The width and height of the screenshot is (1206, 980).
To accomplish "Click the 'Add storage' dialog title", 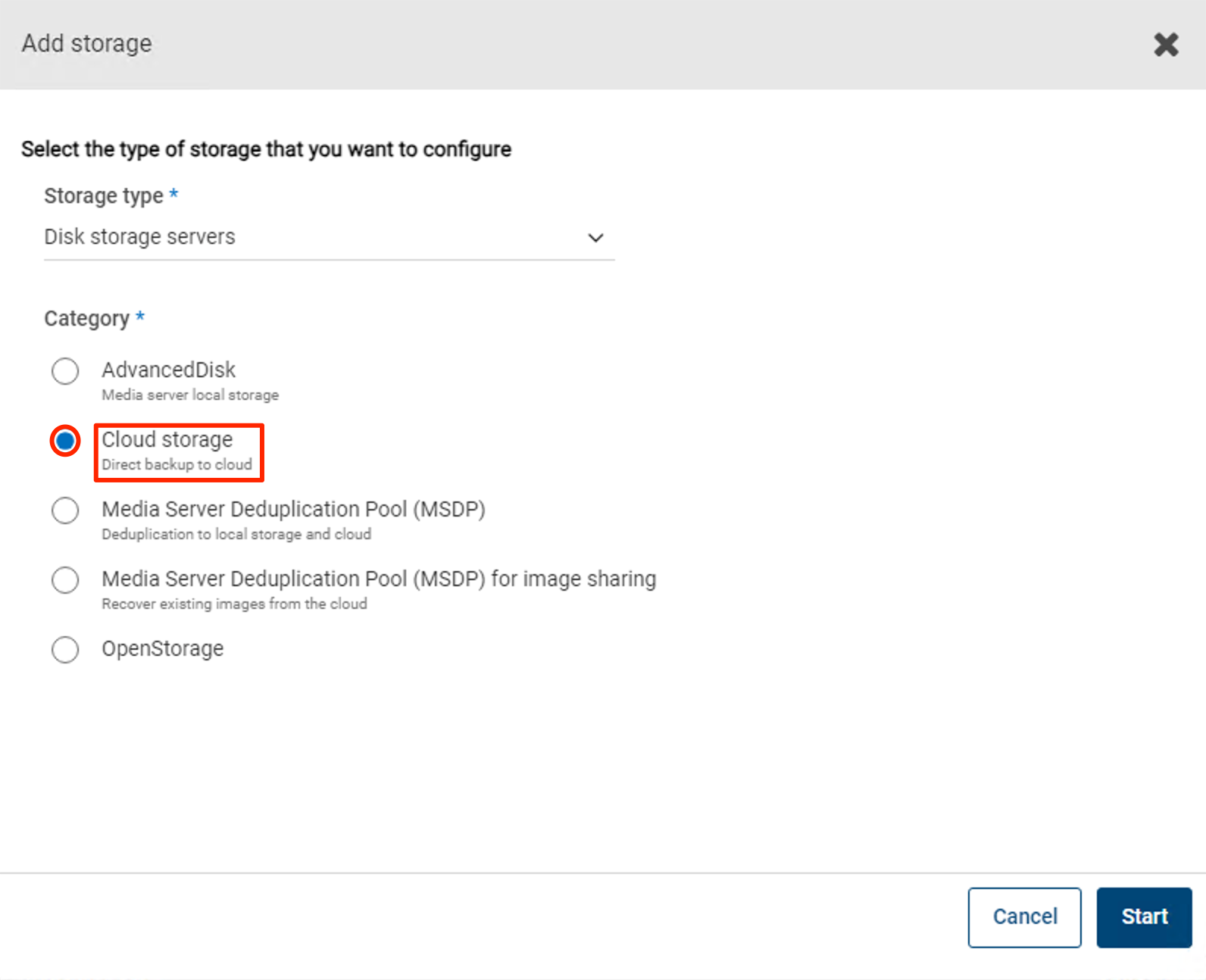I will 86,44.
